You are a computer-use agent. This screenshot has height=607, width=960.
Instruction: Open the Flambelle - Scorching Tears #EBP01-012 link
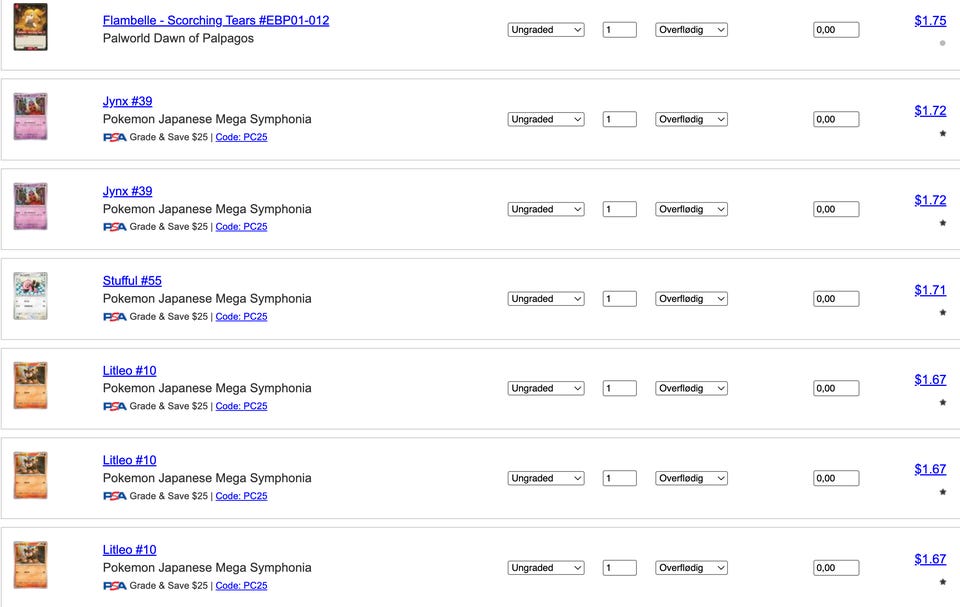(216, 20)
